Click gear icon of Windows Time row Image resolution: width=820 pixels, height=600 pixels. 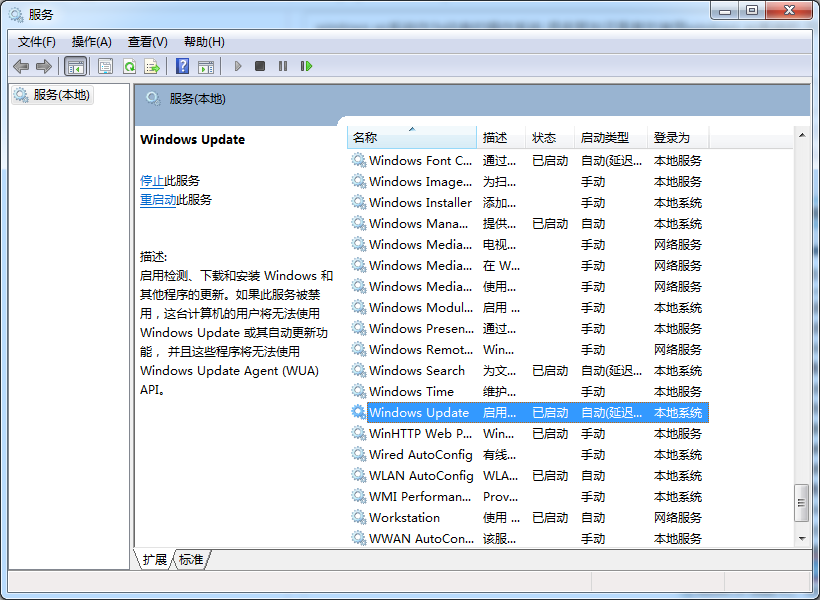(x=358, y=391)
